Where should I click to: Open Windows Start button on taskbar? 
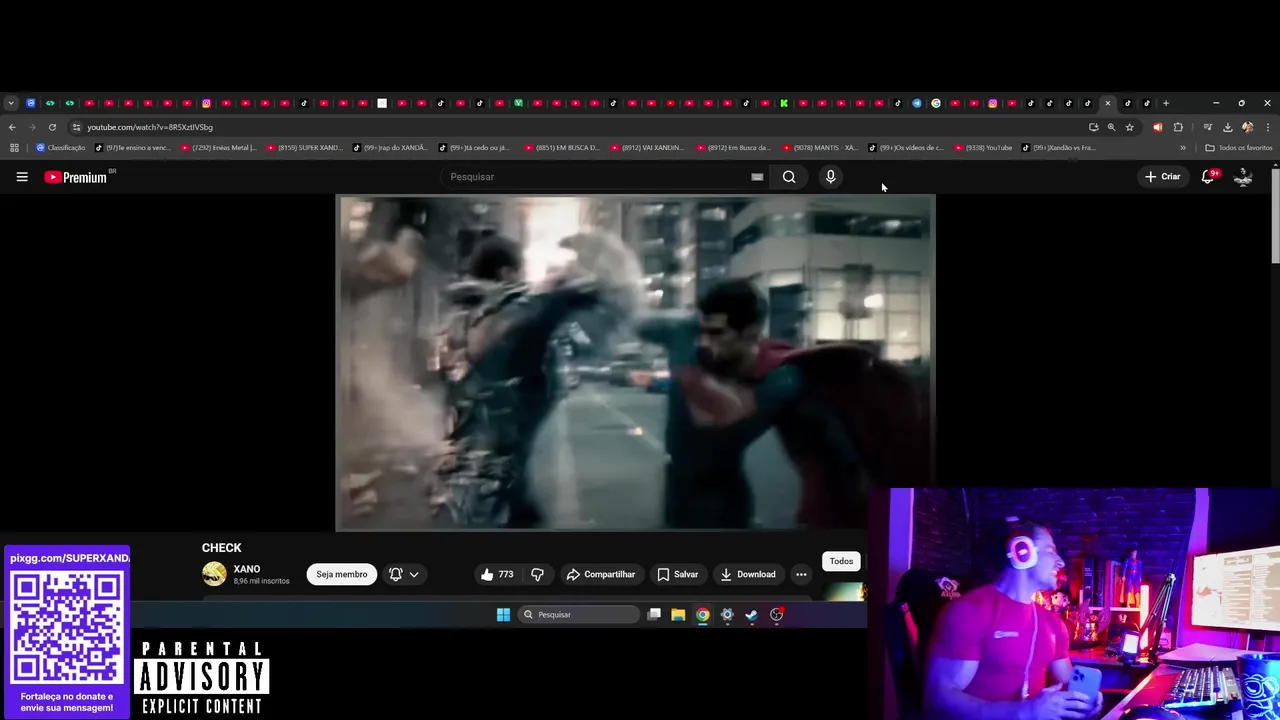click(x=503, y=614)
